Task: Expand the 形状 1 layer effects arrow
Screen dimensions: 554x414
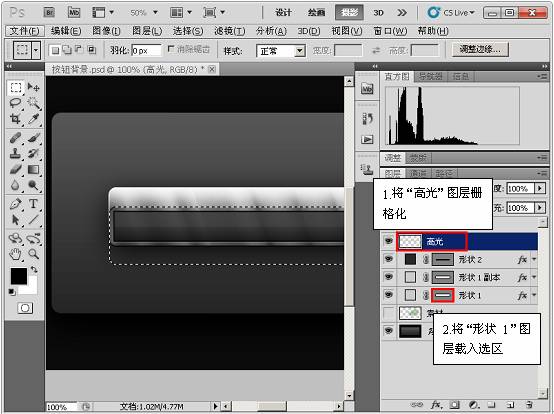Action: [534, 295]
